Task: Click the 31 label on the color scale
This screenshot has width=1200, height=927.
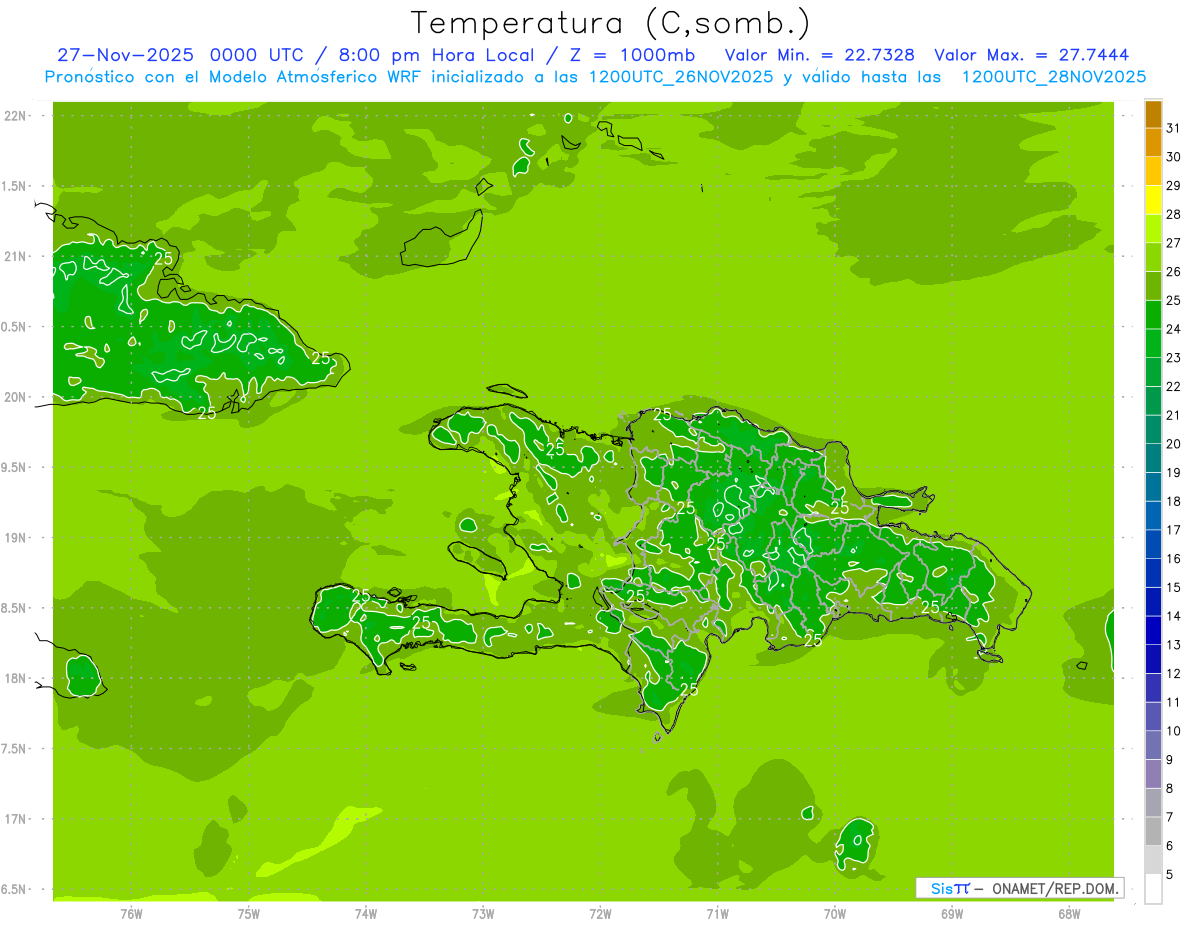Action: (1173, 128)
